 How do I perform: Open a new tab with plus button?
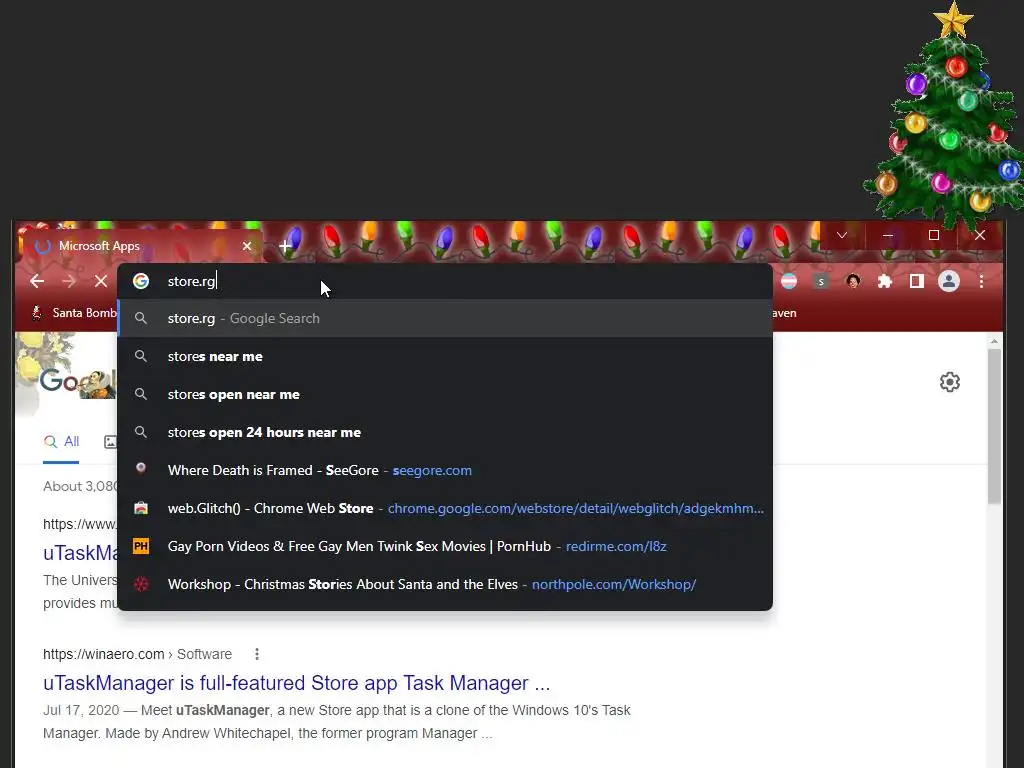click(x=285, y=246)
